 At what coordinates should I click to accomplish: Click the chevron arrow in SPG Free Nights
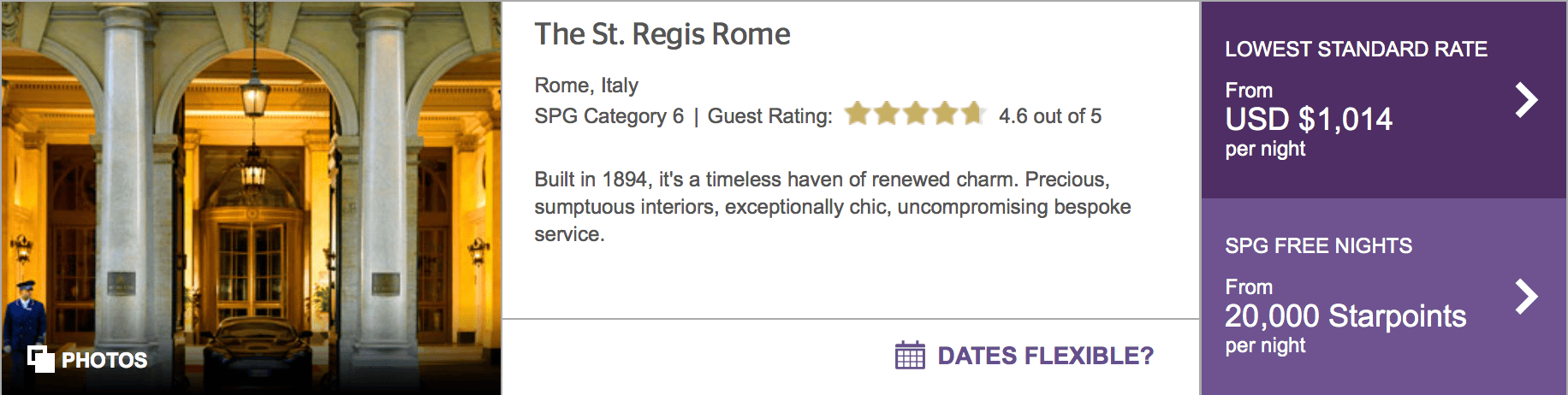click(x=1526, y=297)
